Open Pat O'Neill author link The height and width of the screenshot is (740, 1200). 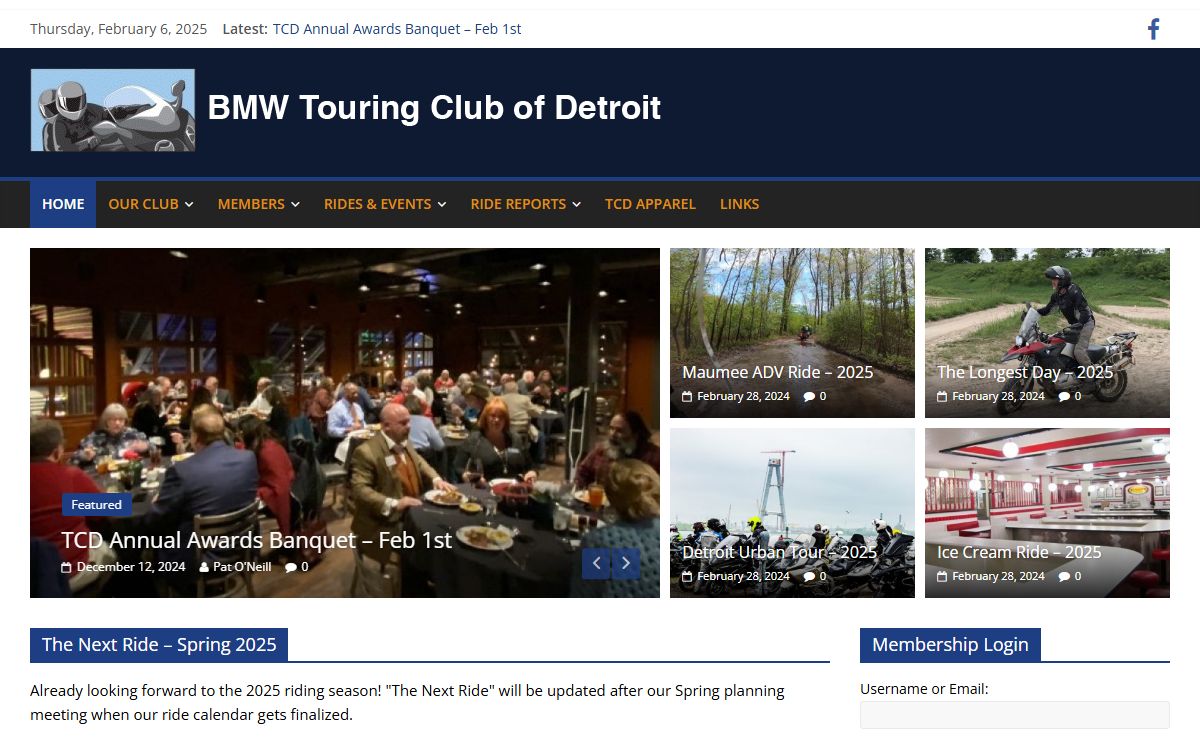coord(242,567)
